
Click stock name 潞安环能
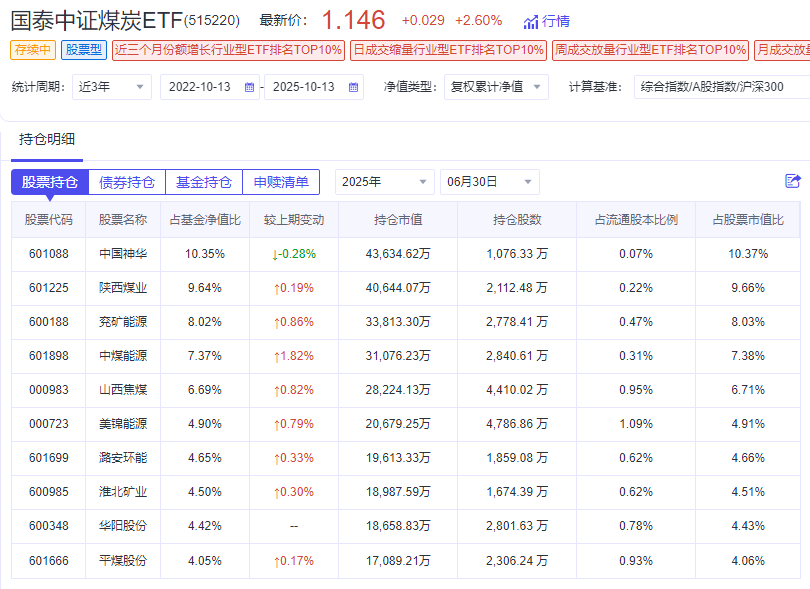tap(123, 458)
